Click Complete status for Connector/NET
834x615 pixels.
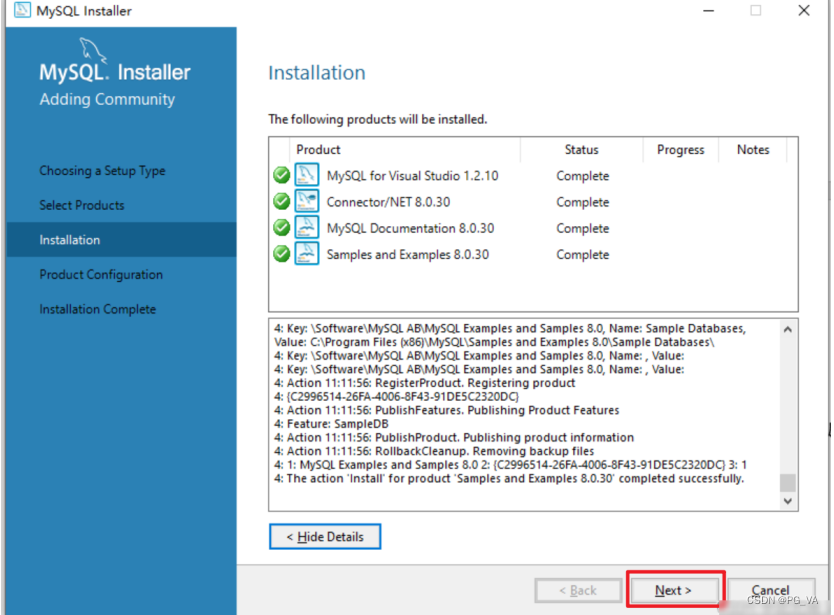click(x=582, y=202)
